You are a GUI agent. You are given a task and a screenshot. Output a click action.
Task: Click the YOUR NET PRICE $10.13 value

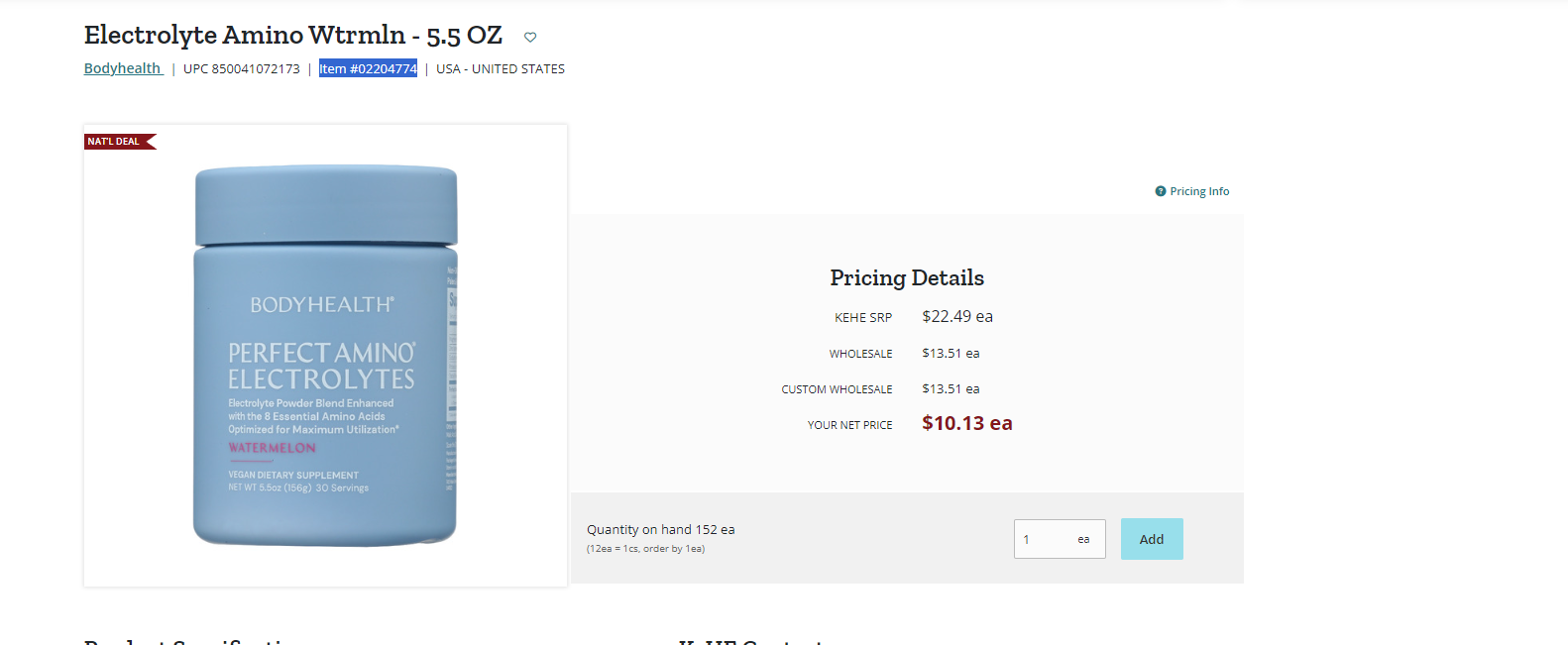click(x=967, y=424)
